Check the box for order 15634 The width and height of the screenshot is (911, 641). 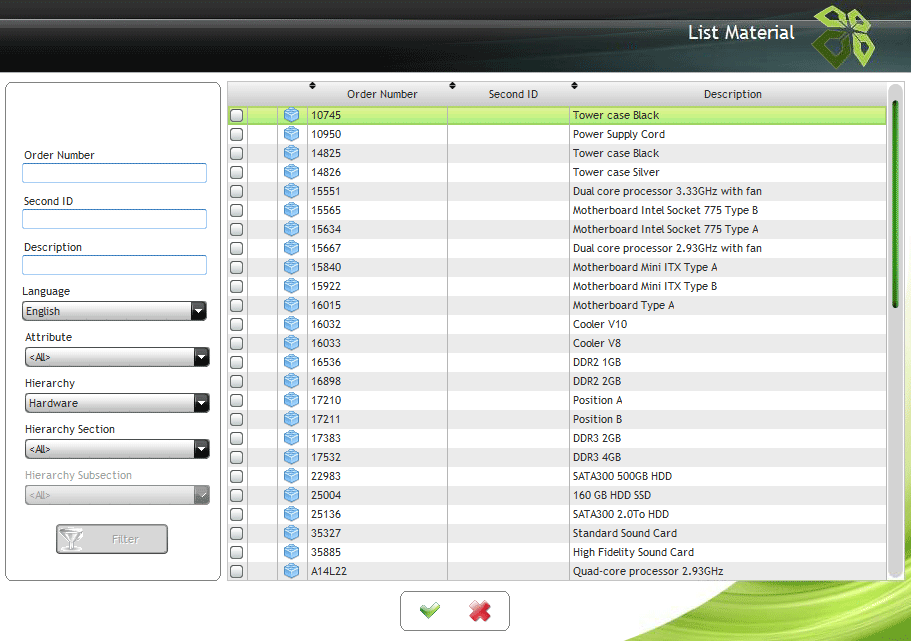click(x=237, y=230)
